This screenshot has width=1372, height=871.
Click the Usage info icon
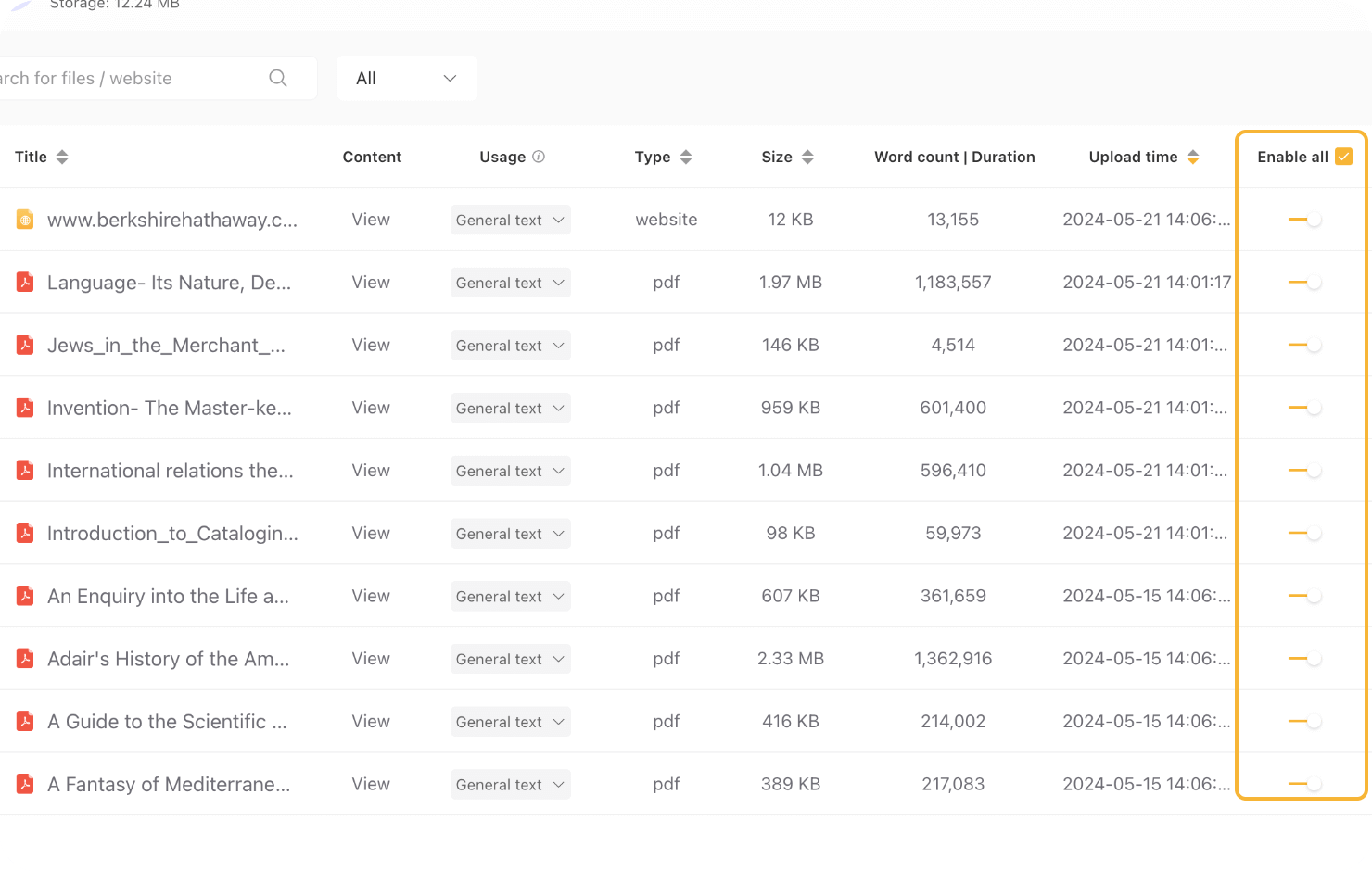point(539,157)
